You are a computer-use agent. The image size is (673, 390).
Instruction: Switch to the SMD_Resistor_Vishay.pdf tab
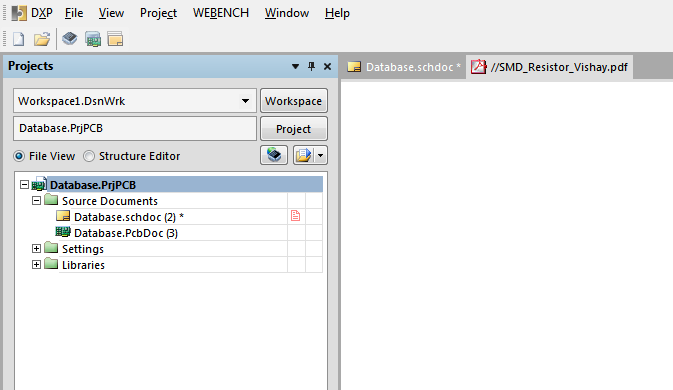549,67
